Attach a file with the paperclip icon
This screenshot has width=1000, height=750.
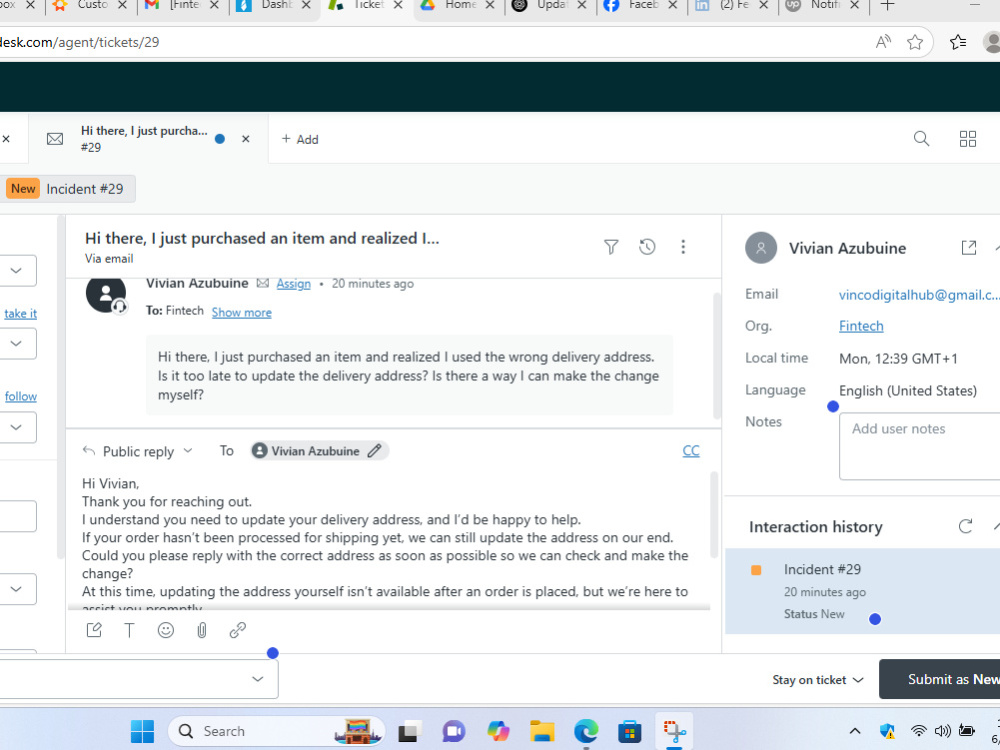pyautogui.click(x=202, y=630)
